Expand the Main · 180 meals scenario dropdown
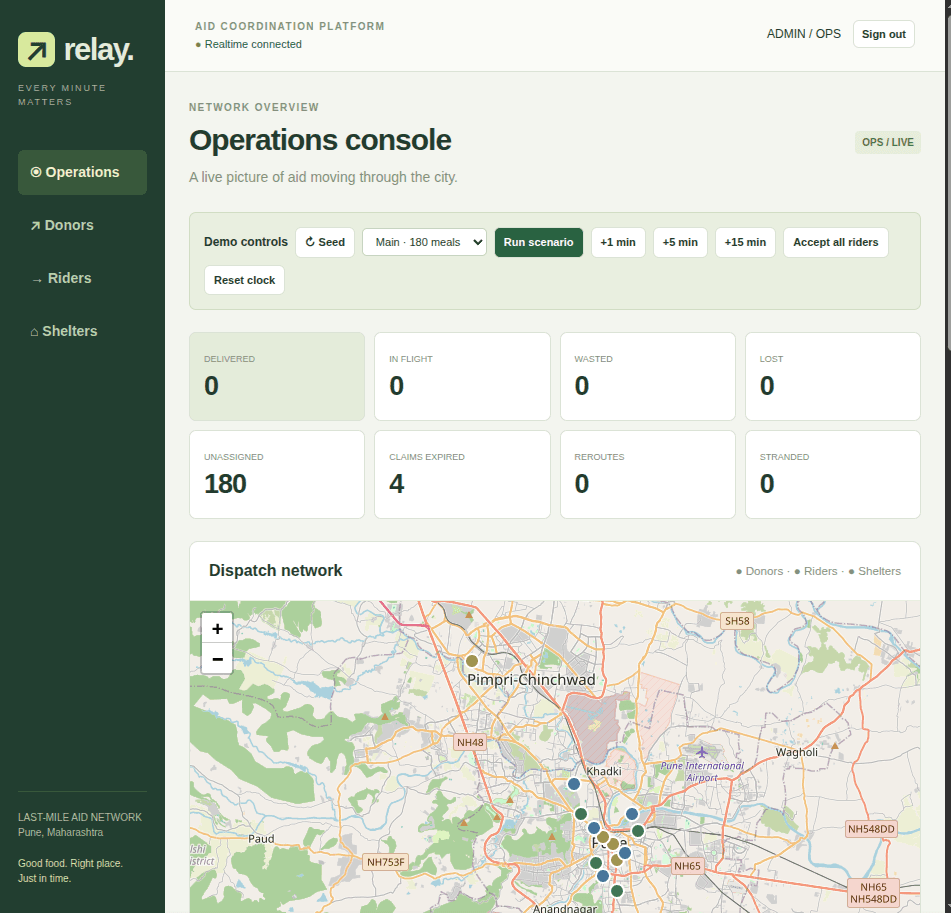Image resolution: width=951 pixels, height=913 pixels. coord(425,242)
